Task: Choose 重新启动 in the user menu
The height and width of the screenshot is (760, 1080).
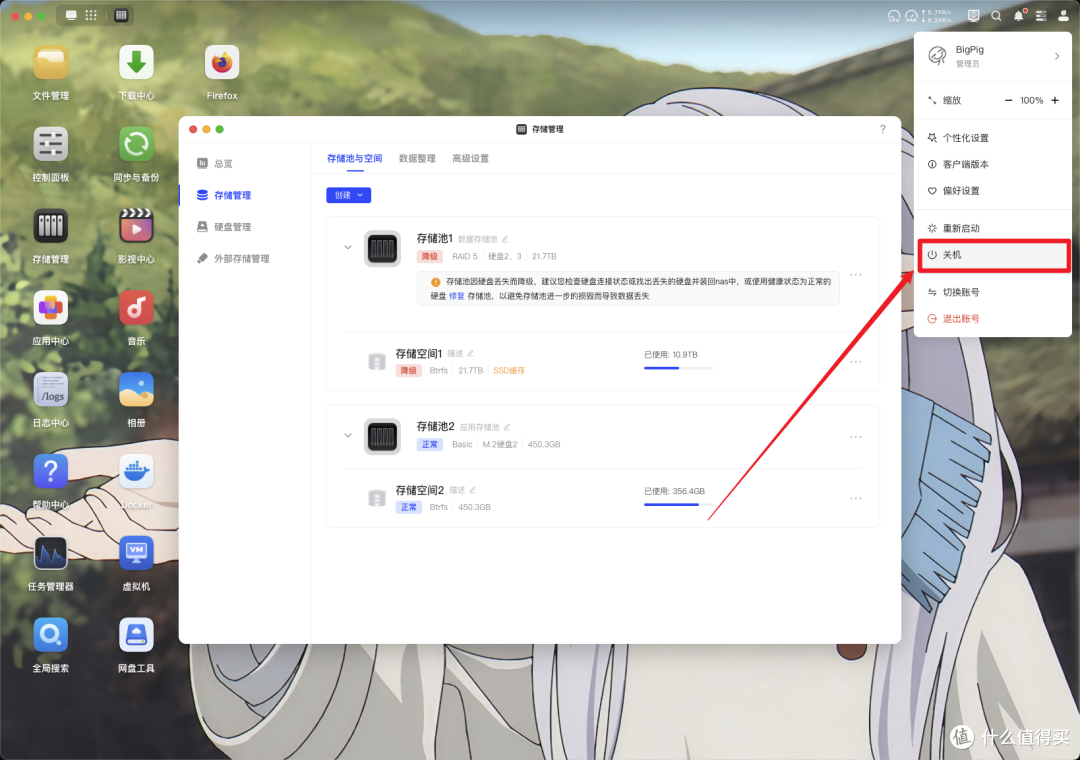Action: (993, 228)
